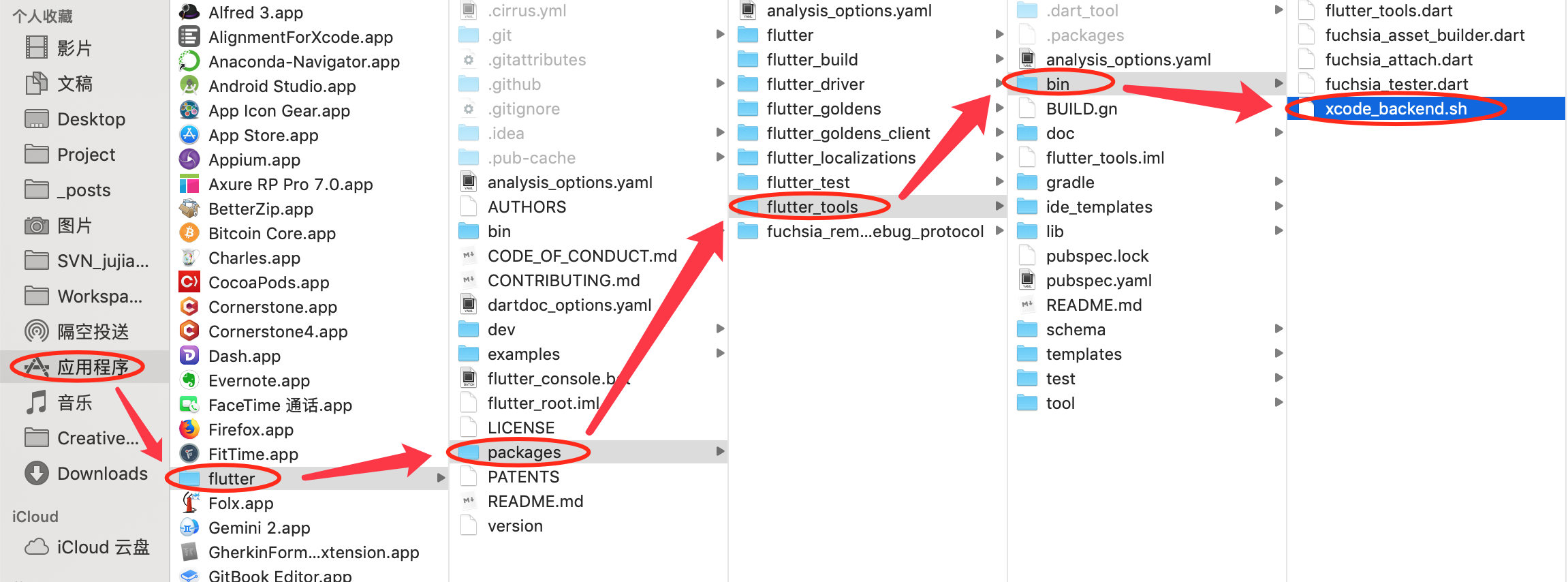The image size is (1568, 582).
Task: Select the App Store.app icon
Action: point(189,135)
